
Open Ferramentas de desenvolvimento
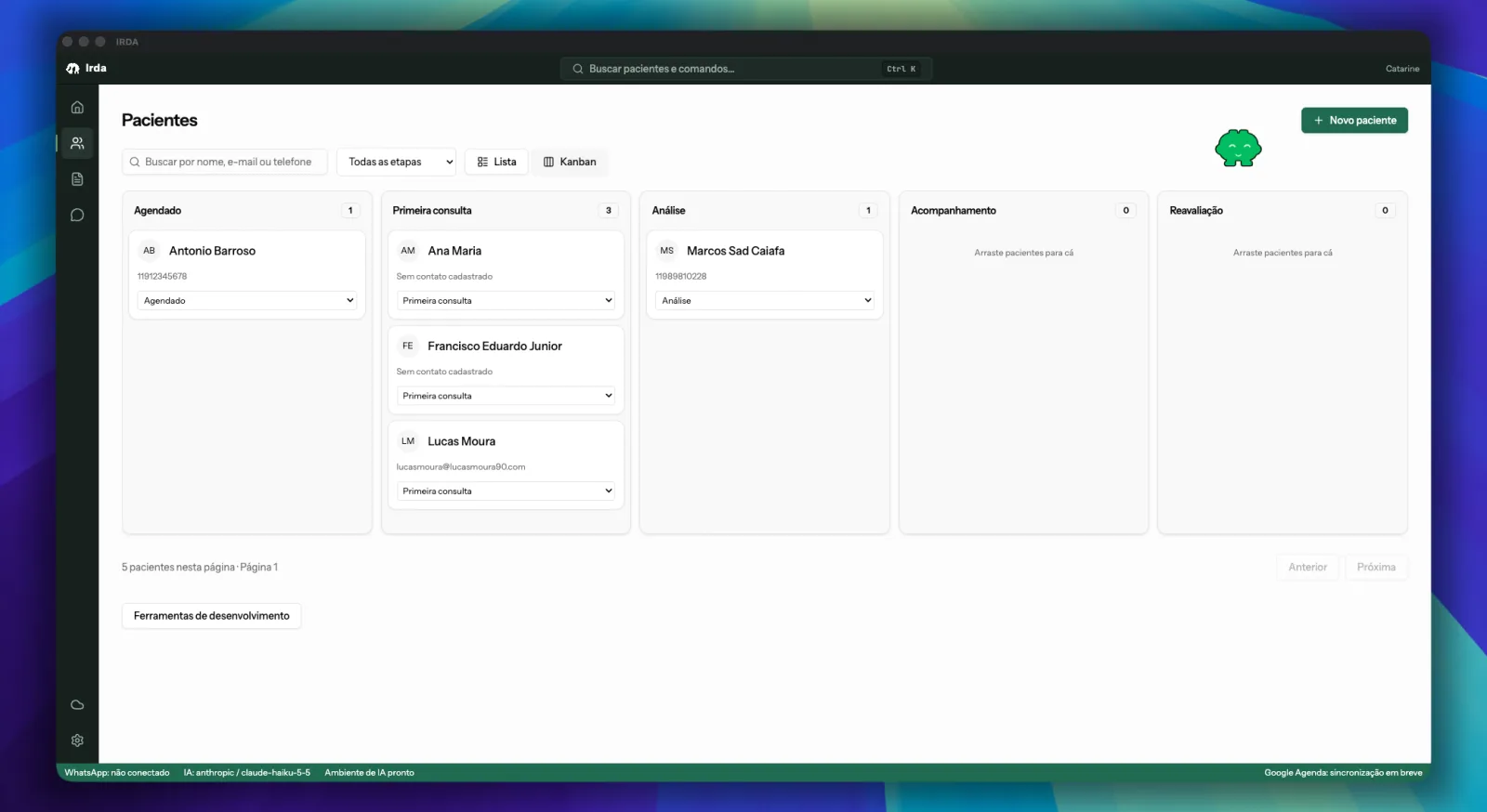coord(212,616)
